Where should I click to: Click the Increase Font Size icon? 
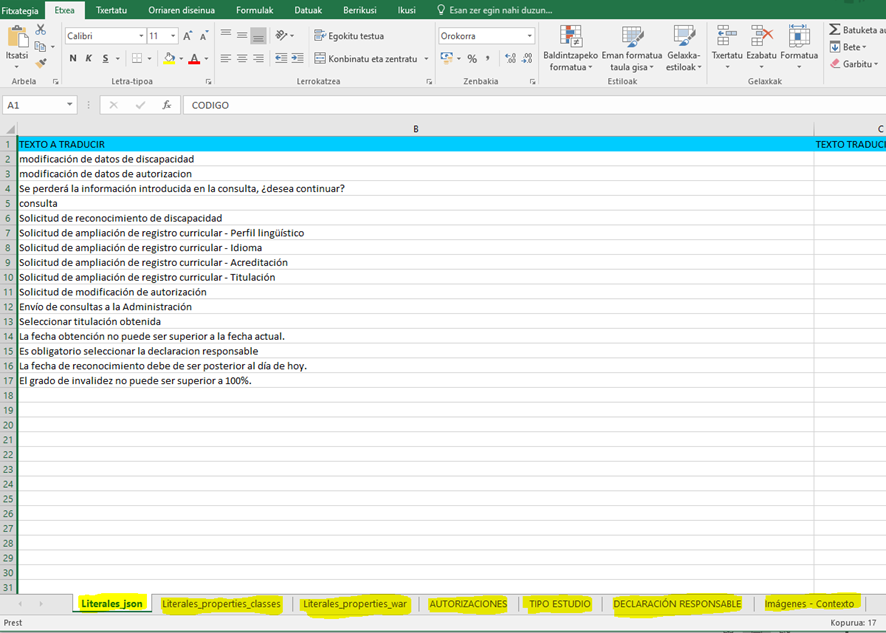(x=187, y=36)
